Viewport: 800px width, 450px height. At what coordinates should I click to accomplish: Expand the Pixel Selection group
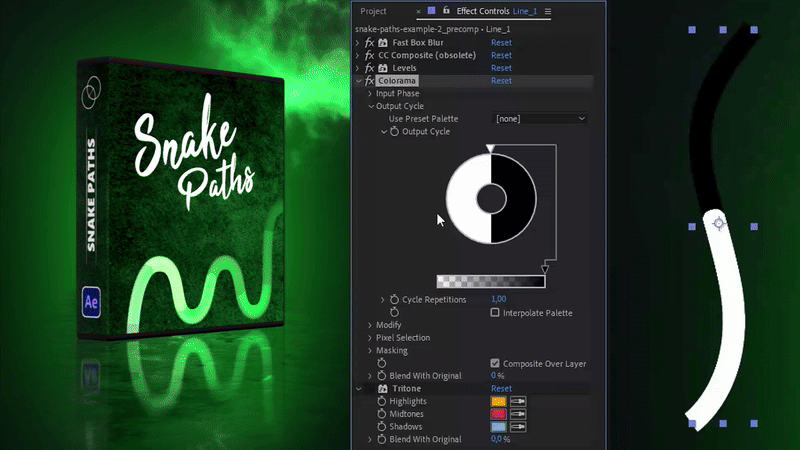tap(370, 338)
